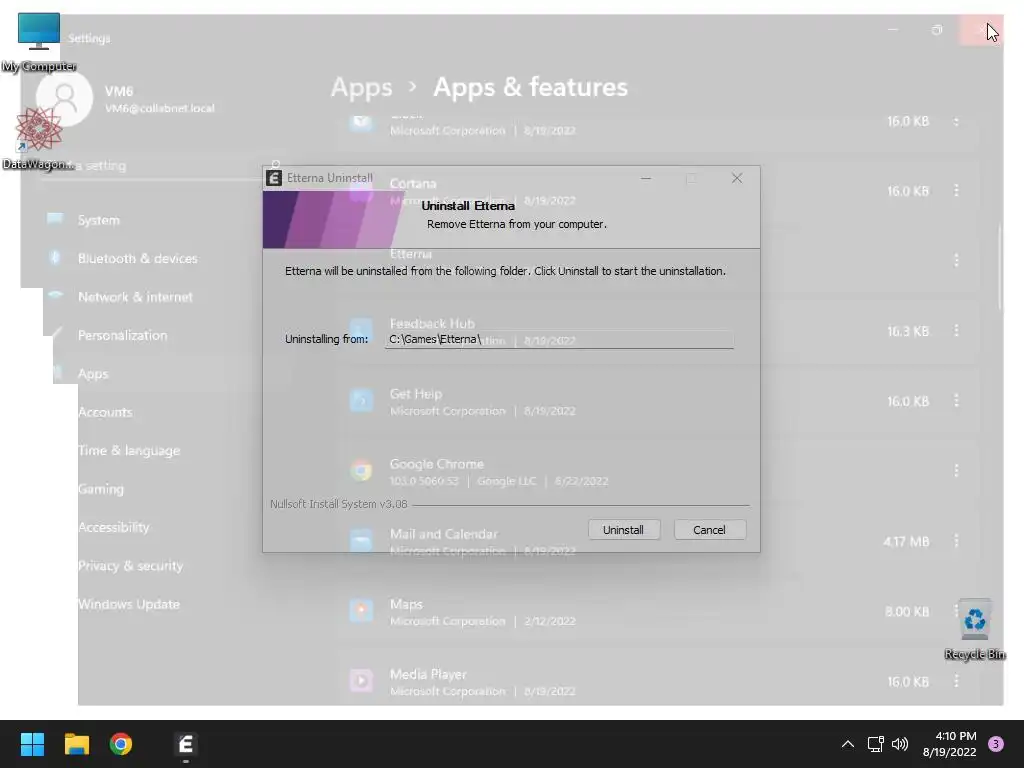Minimize the Settings window
This screenshot has width=1024, height=768.
[x=893, y=30]
